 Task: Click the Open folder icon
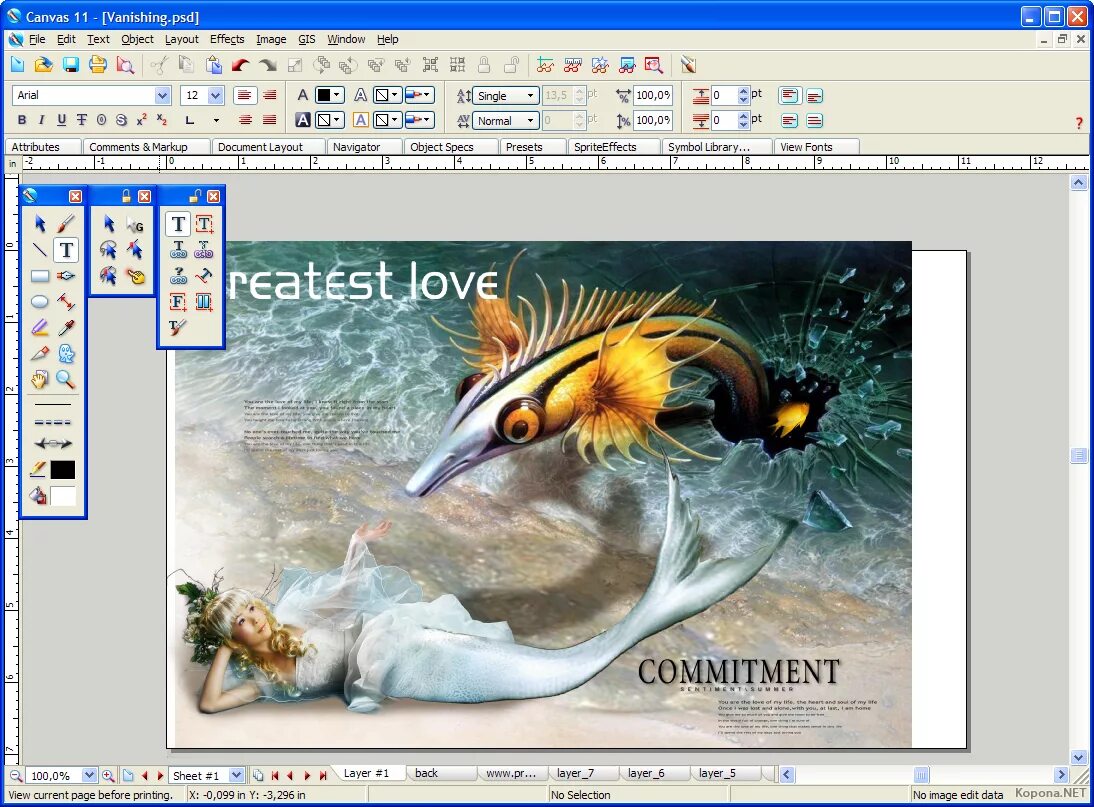43,65
